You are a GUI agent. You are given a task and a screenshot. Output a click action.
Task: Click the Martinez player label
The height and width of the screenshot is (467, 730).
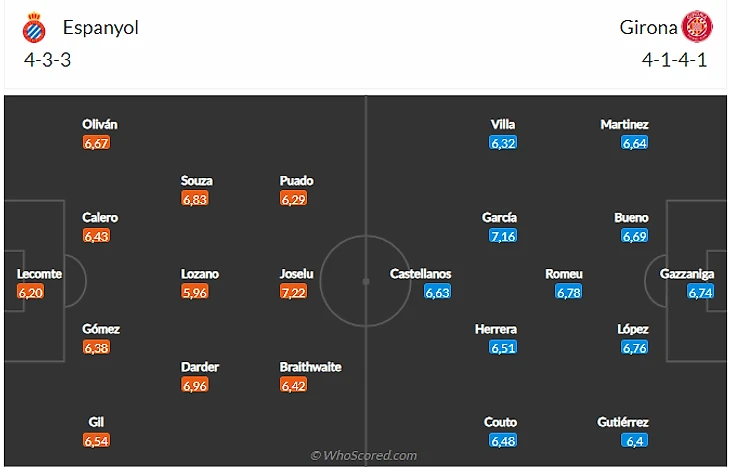pos(624,125)
